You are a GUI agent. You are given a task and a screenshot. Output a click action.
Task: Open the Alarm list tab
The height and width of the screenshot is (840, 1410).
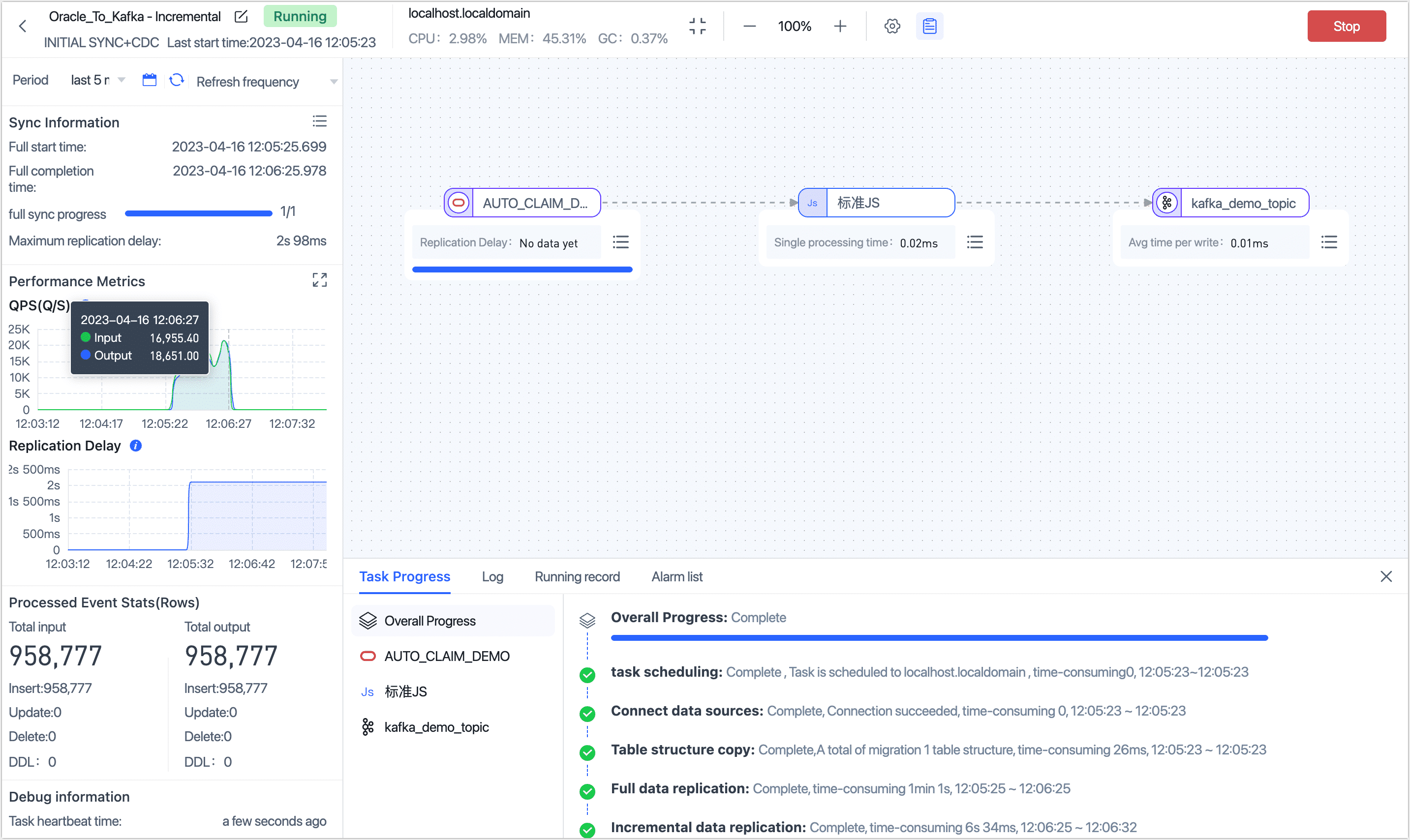(x=676, y=576)
